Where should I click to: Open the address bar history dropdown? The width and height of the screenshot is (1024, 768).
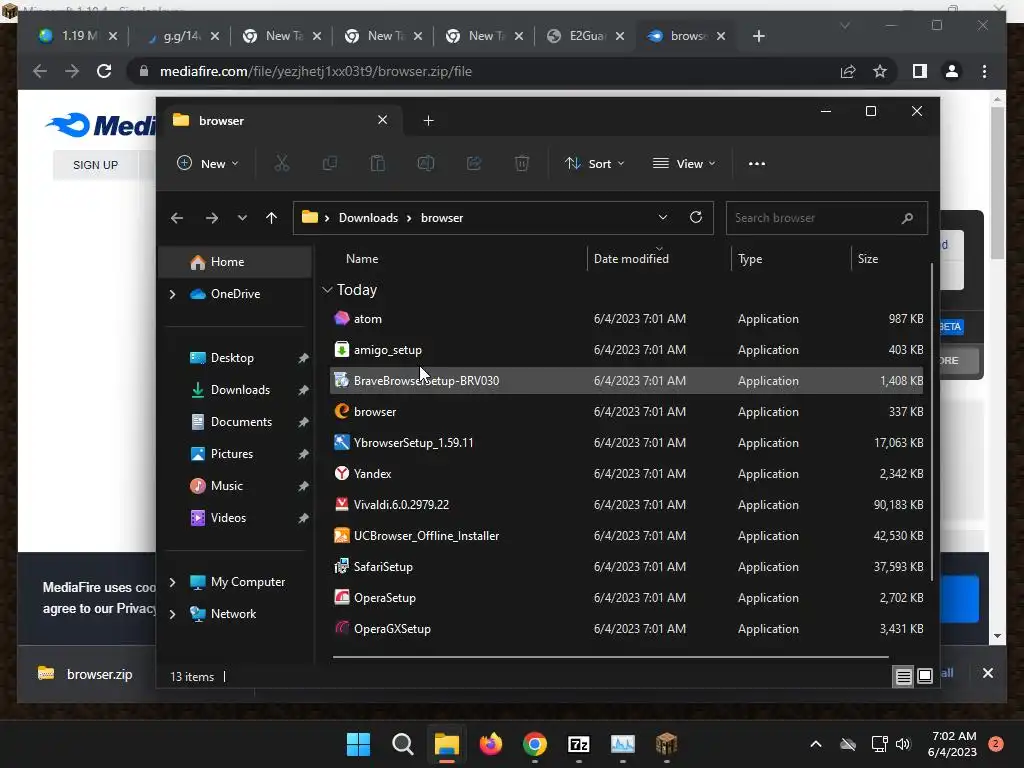tap(662, 217)
